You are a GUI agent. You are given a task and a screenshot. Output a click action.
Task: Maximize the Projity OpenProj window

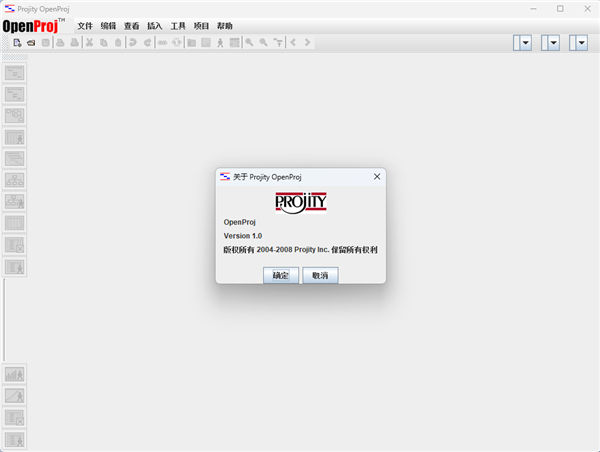coord(560,8)
